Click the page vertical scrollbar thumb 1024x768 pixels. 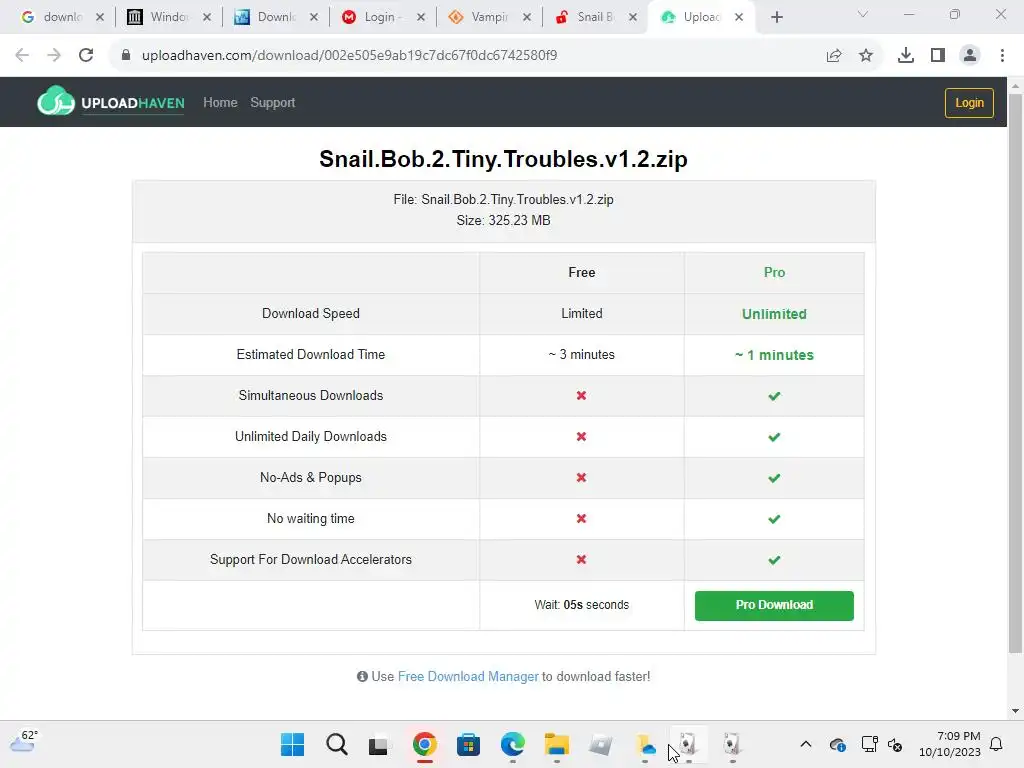1015,372
